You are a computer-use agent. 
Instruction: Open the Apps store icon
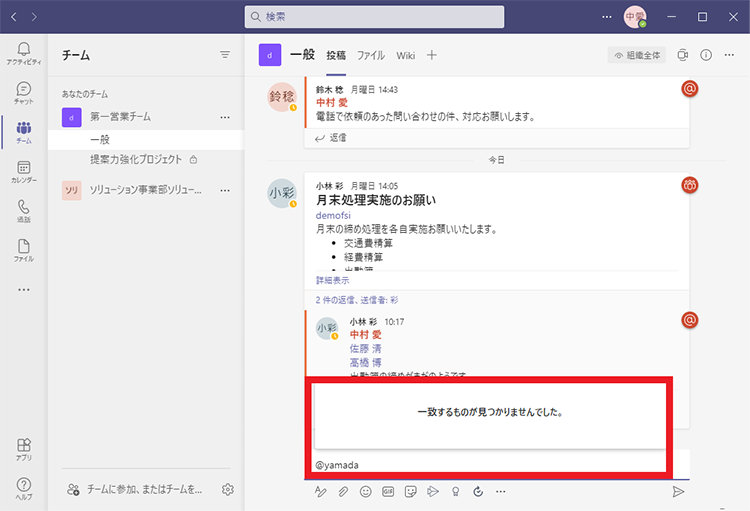click(23, 449)
